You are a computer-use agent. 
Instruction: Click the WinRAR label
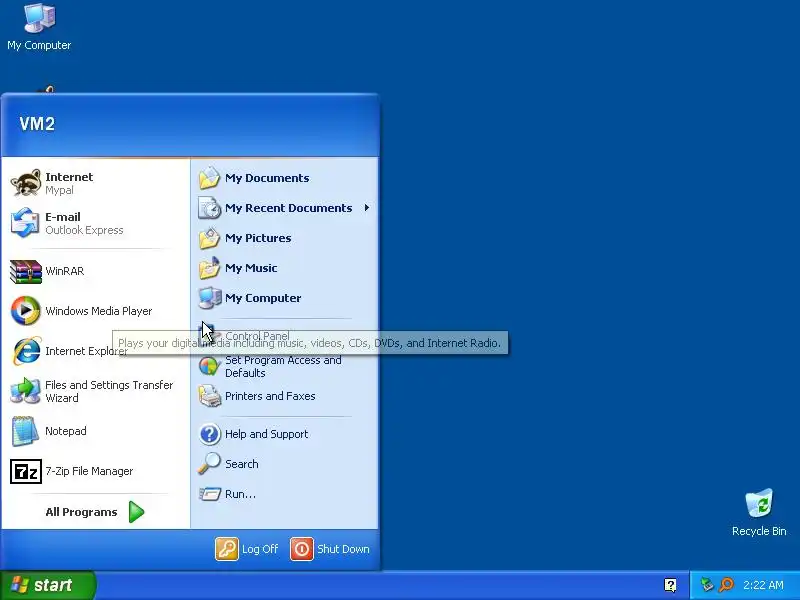[x=64, y=271]
